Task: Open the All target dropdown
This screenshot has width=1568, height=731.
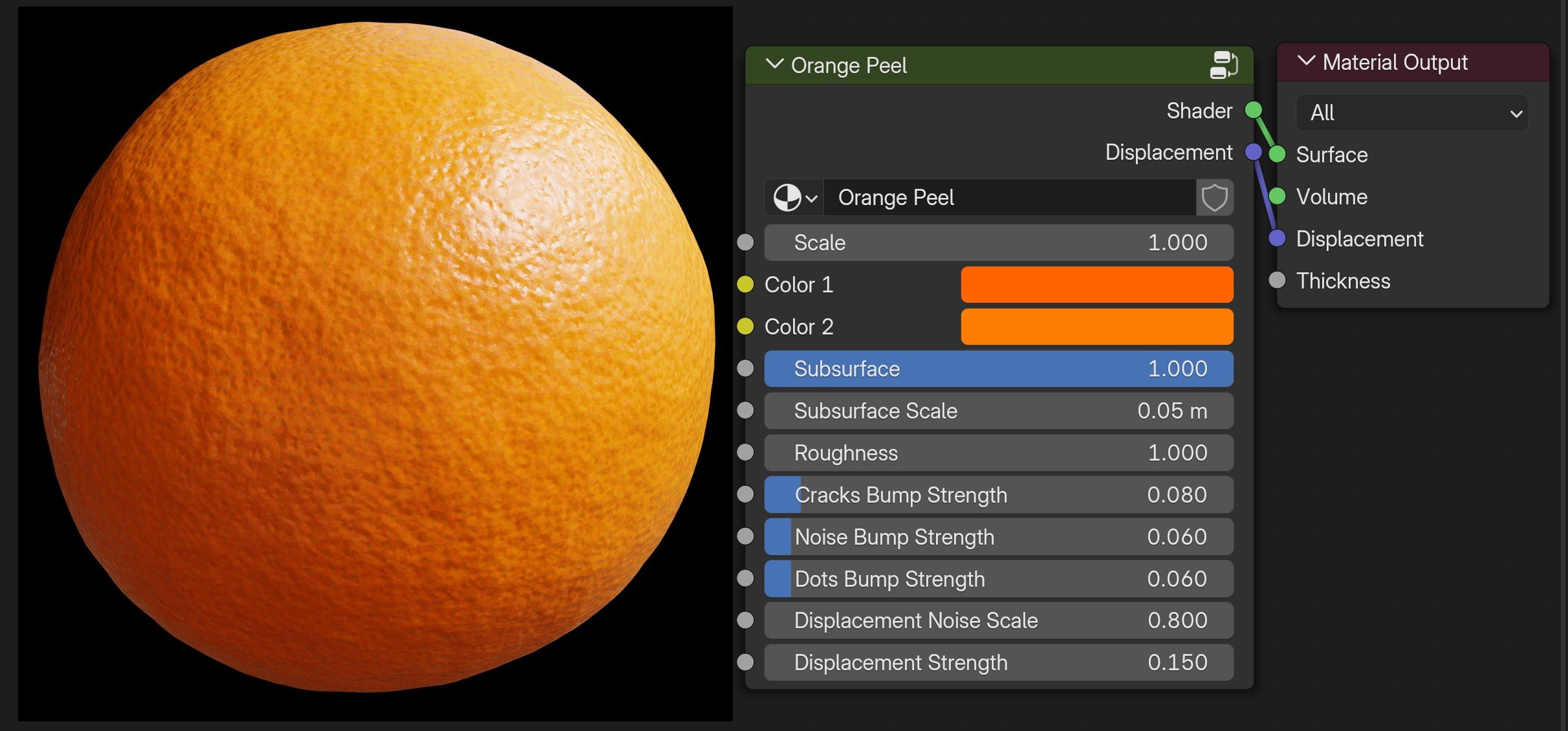Action: (x=1412, y=113)
